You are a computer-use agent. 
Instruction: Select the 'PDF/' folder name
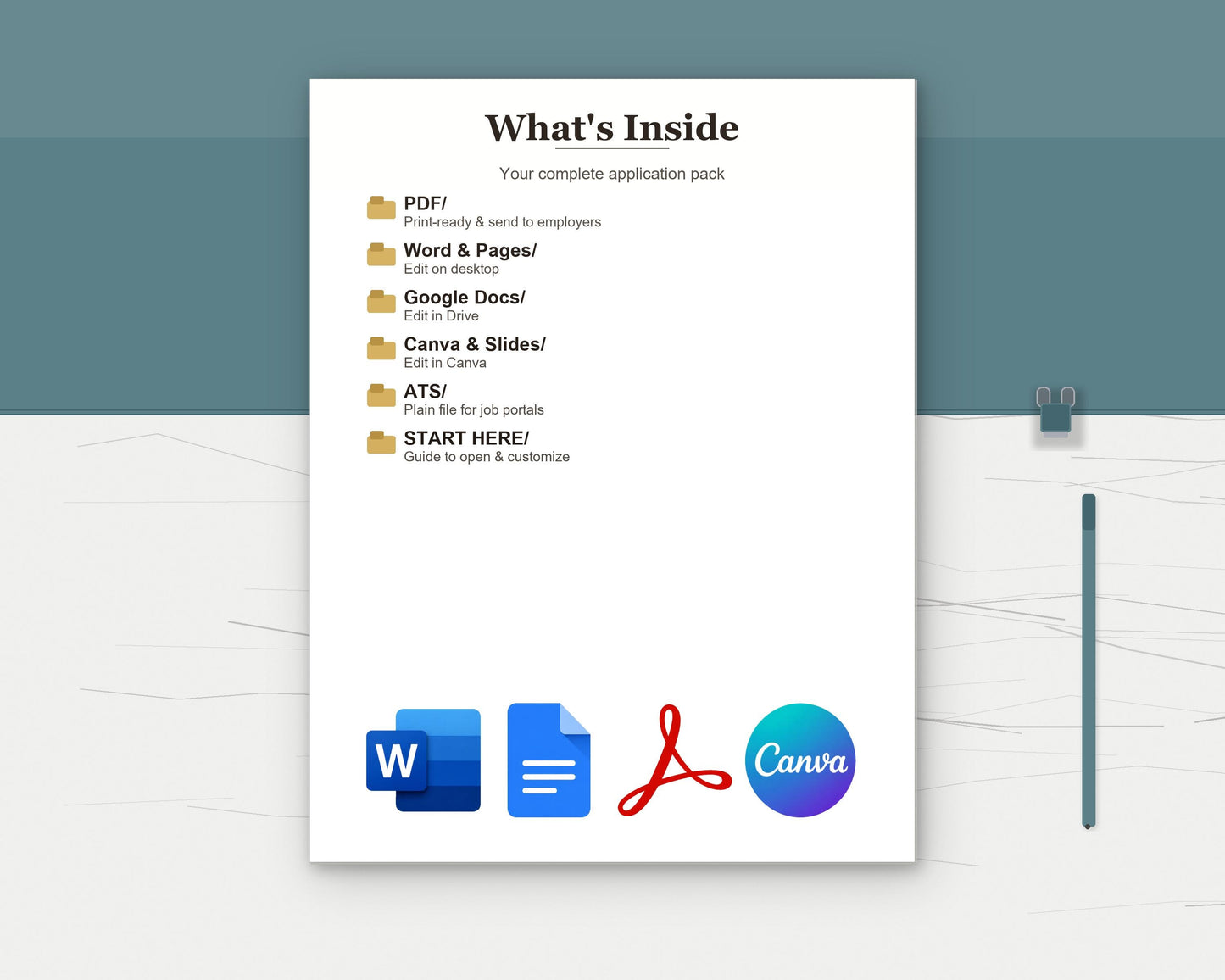click(x=425, y=203)
